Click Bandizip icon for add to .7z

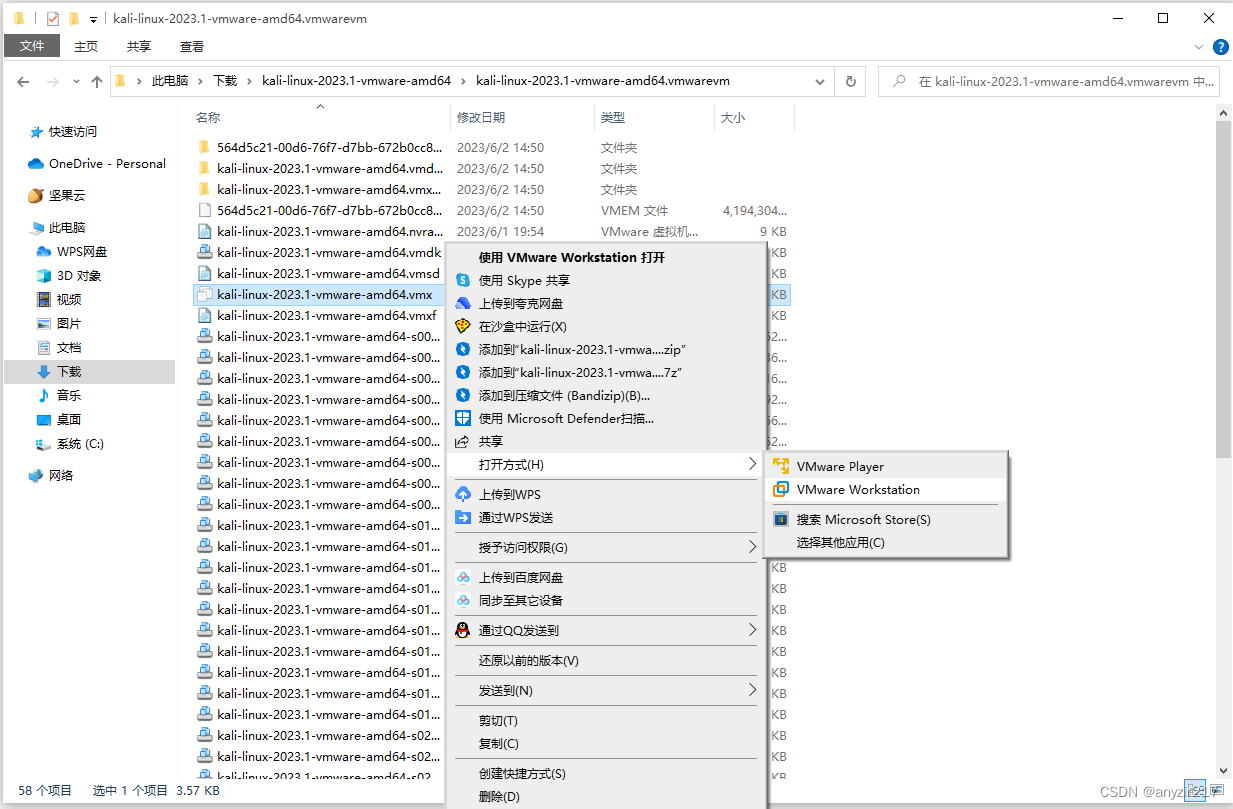(x=463, y=373)
